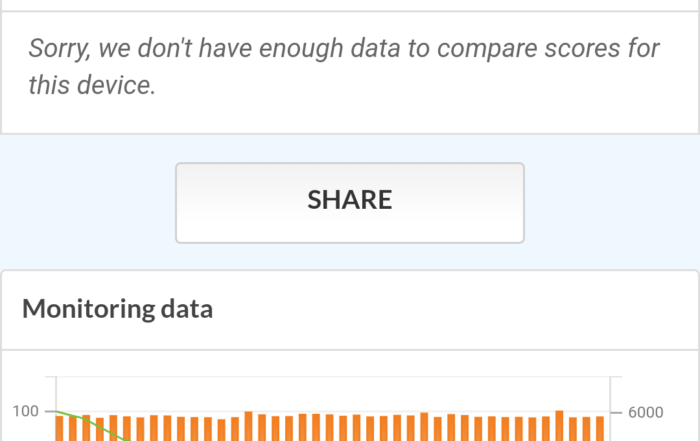Click the empty white strip above the message
Screen dimensions: 700x441
pos(350,5)
